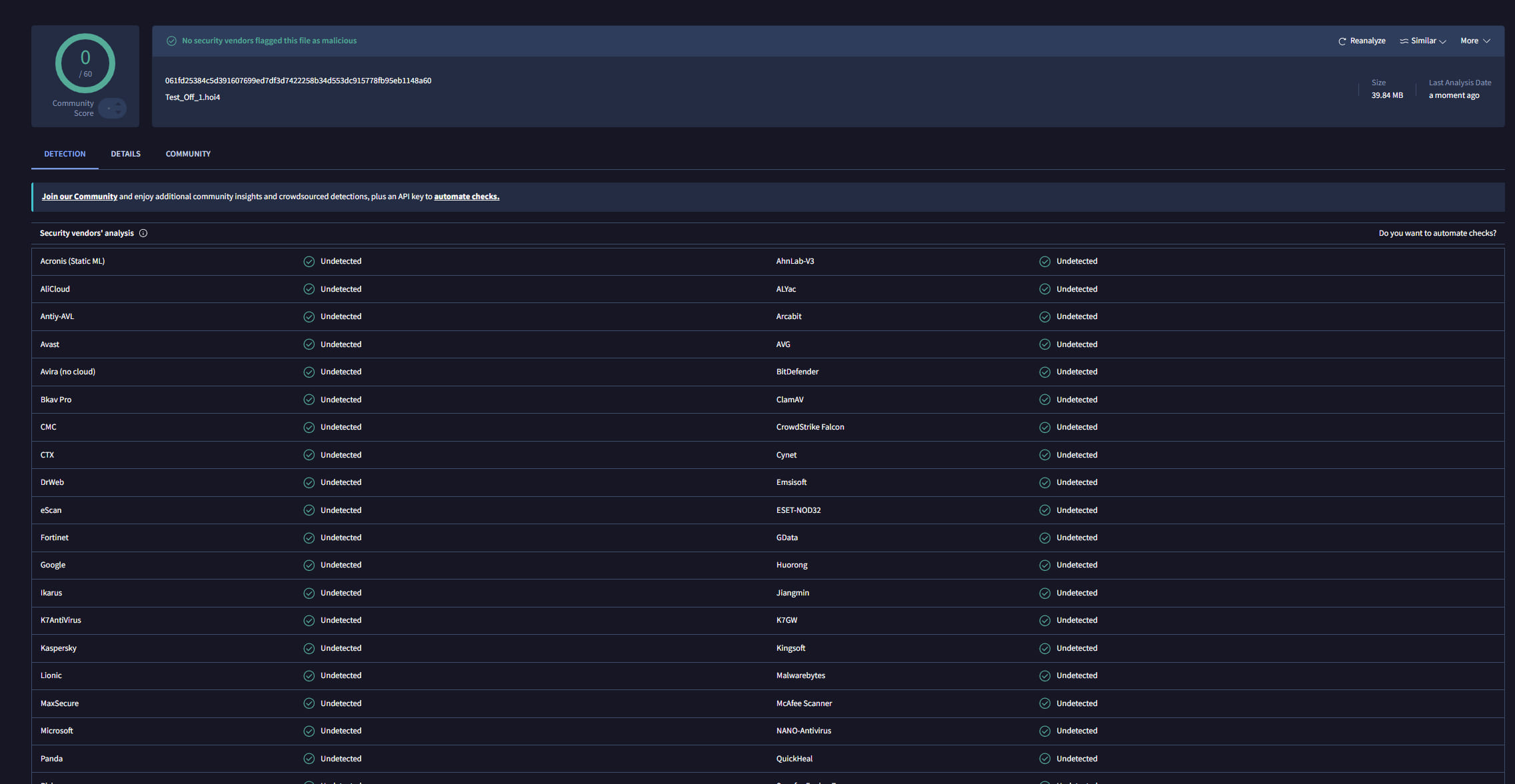Click the check icon in AhnLab-V3 row
Screen dimensions: 1515x784
pos(1044,261)
